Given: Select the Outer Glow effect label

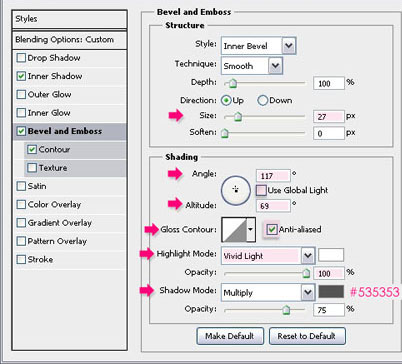Looking at the screenshot, I should click(x=50, y=94).
